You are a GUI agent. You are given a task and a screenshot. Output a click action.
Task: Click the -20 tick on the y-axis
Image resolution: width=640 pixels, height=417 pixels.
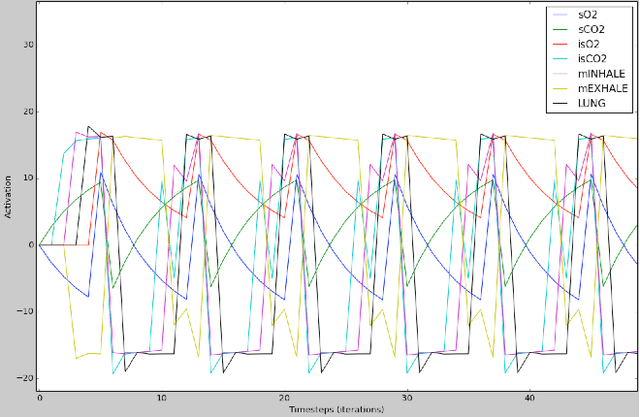[27, 377]
